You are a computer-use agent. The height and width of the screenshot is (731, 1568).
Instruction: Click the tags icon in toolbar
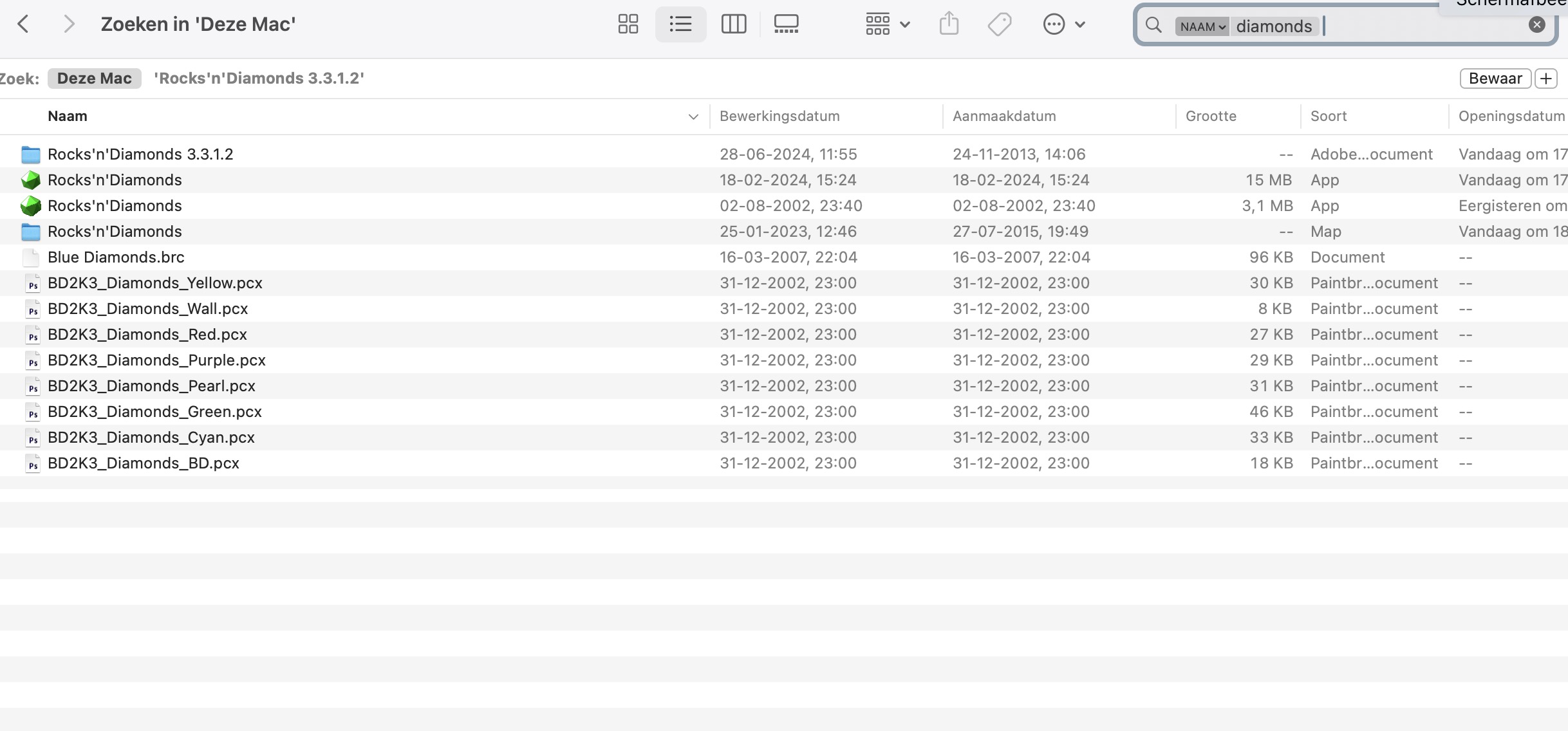1000,24
